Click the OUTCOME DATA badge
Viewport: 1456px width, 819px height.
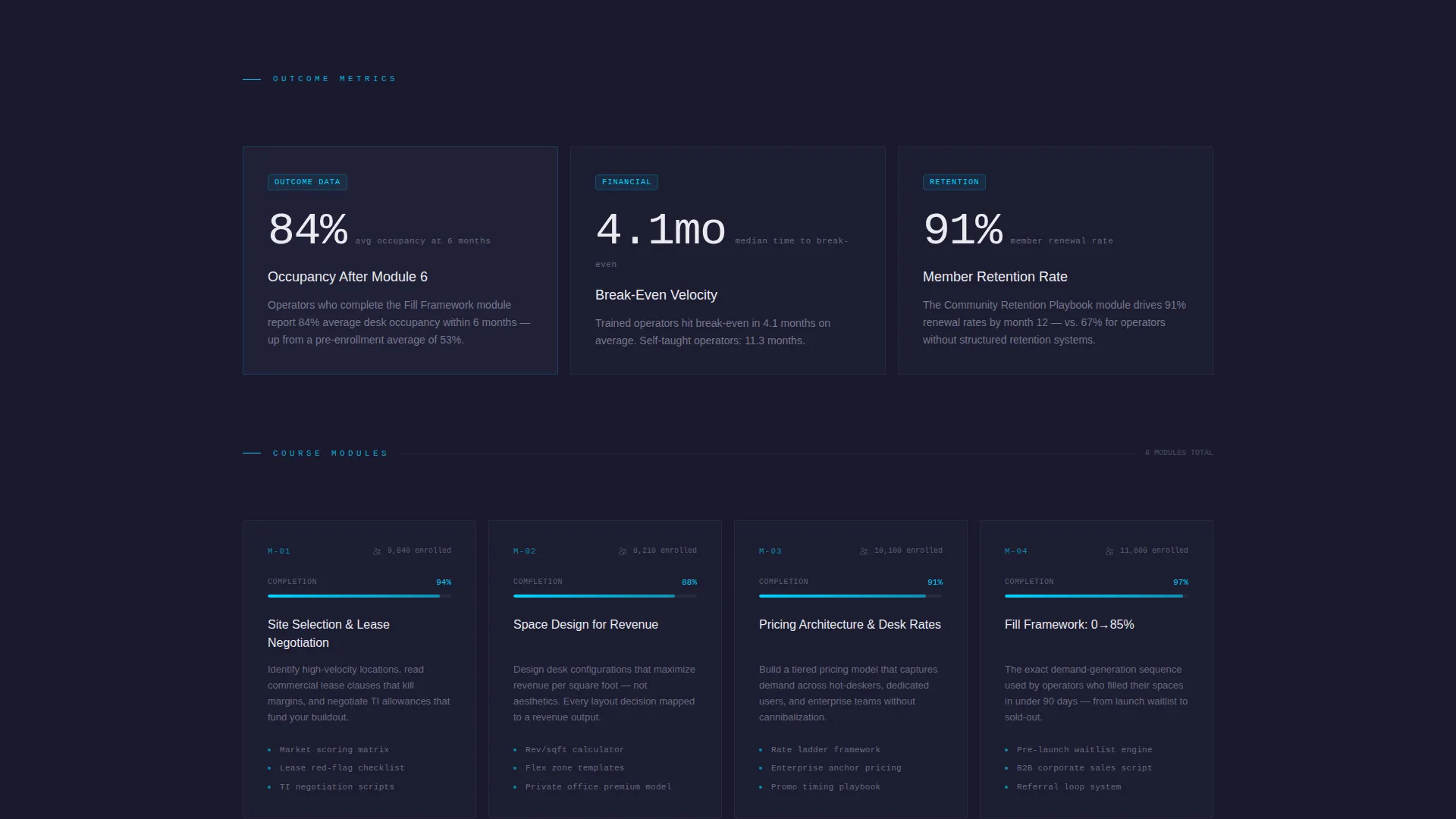[x=307, y=182]
